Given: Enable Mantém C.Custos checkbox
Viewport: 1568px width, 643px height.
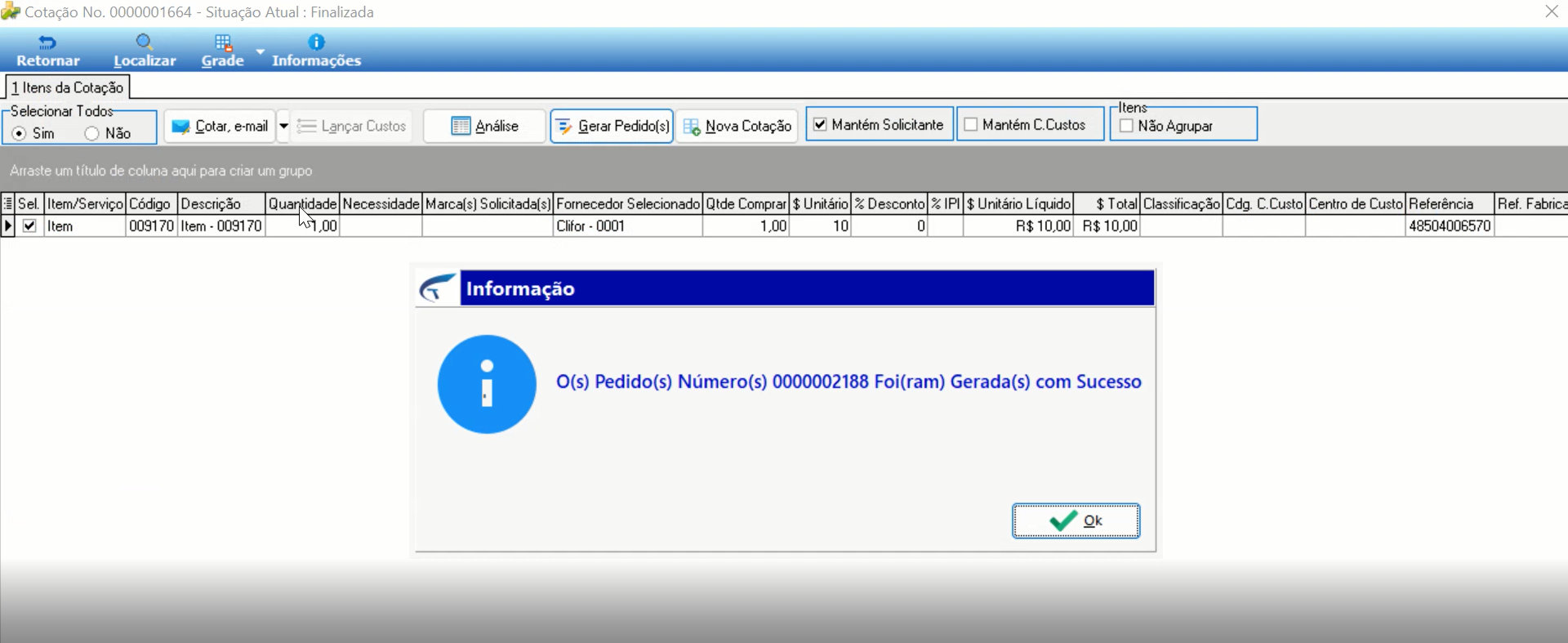Looking at the screenshot, I should click(971, 124).
